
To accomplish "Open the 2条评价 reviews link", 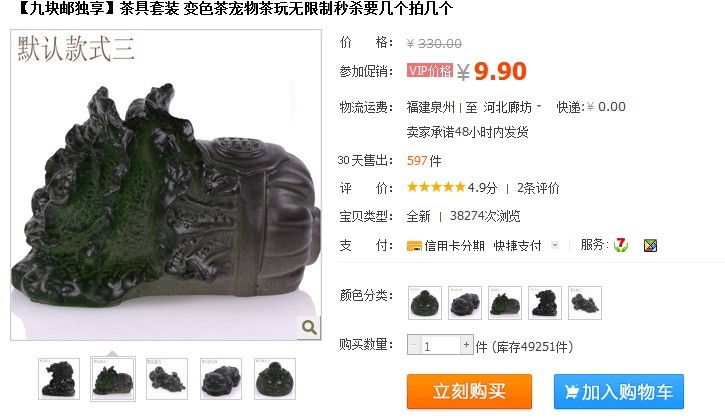I will pos(538,188).
